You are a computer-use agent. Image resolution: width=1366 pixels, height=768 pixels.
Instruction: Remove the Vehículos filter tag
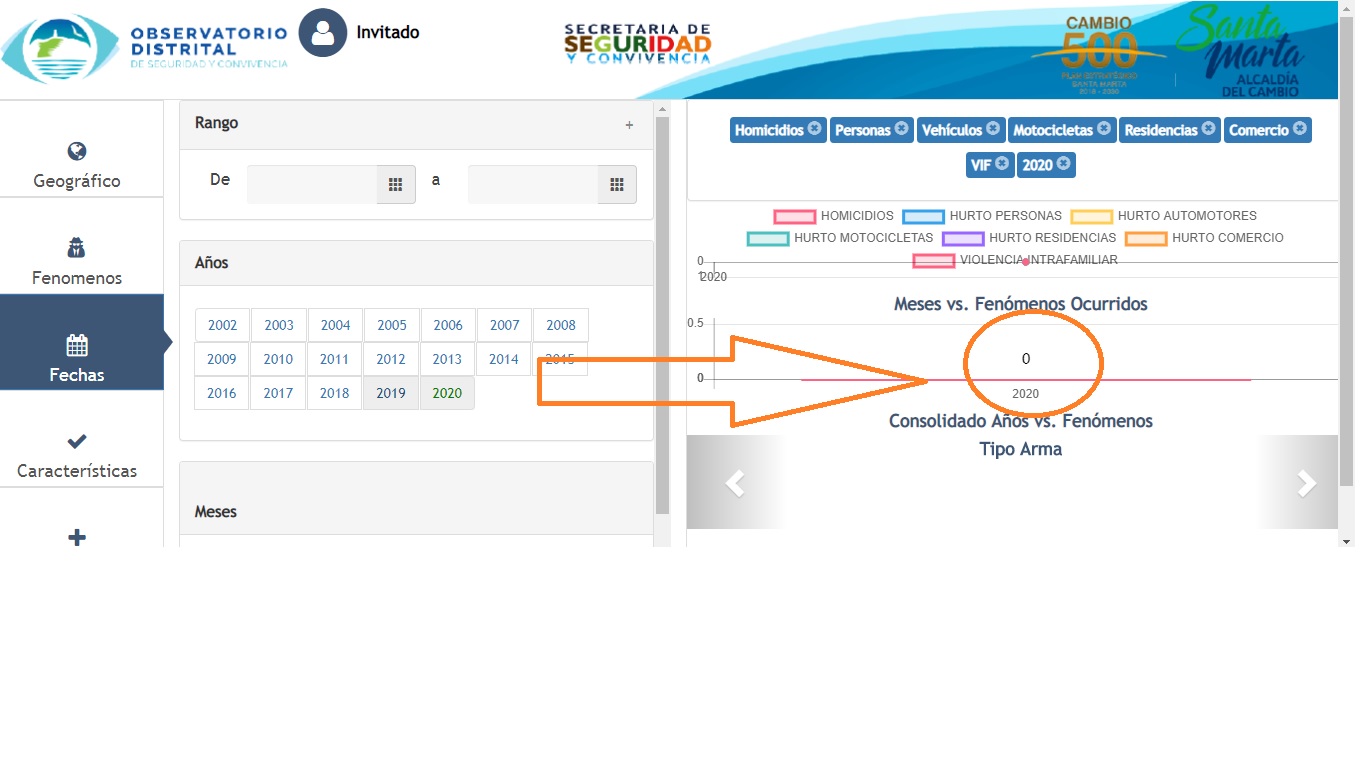point(993,129)
